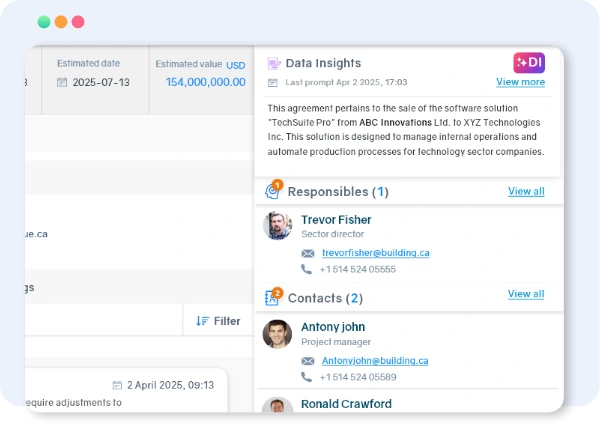Select the Ronald Crawford contact name
The width and height of the screenshot is (600, 431).
[x=346, y=404]
